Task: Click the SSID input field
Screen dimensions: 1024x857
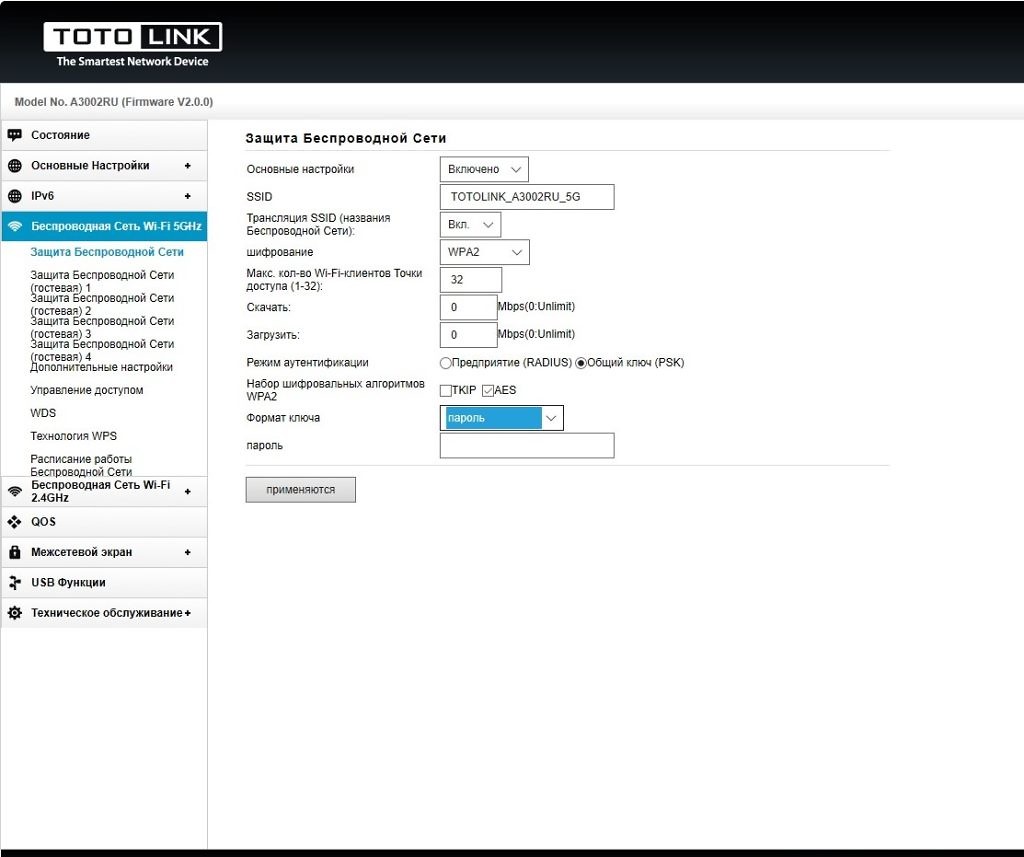Action: pos(527,197)
